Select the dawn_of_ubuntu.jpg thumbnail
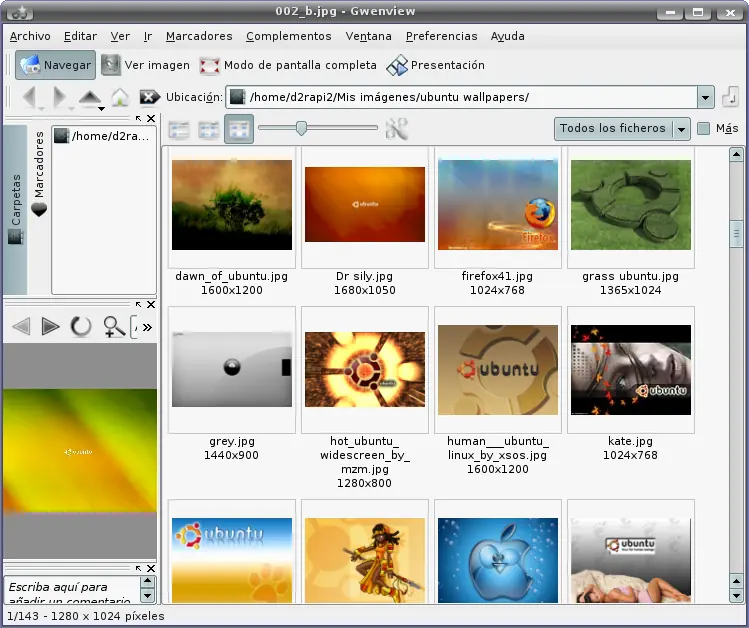The width and height of the screenshot is (749, 628). point(232,205)
